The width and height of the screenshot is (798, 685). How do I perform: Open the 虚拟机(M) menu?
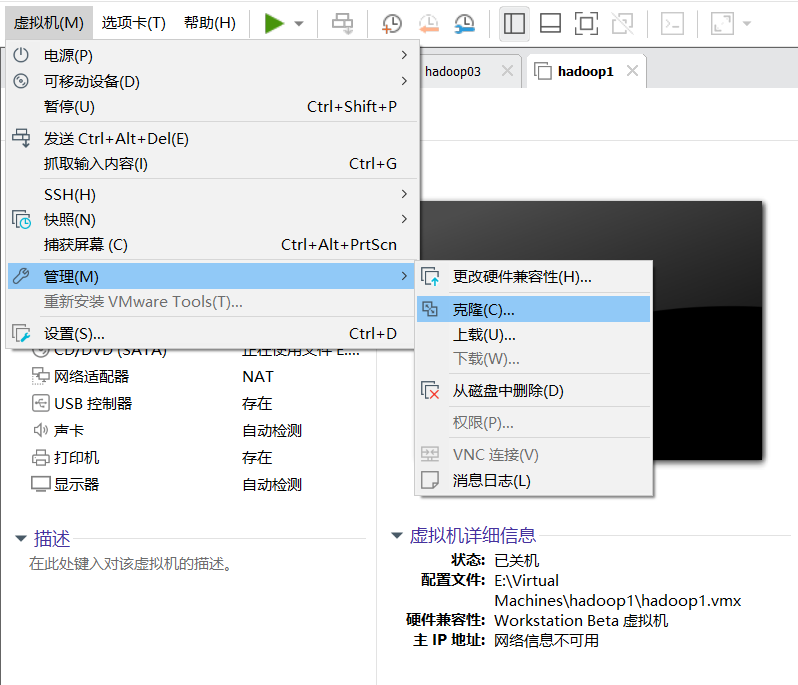click(49, 23)
